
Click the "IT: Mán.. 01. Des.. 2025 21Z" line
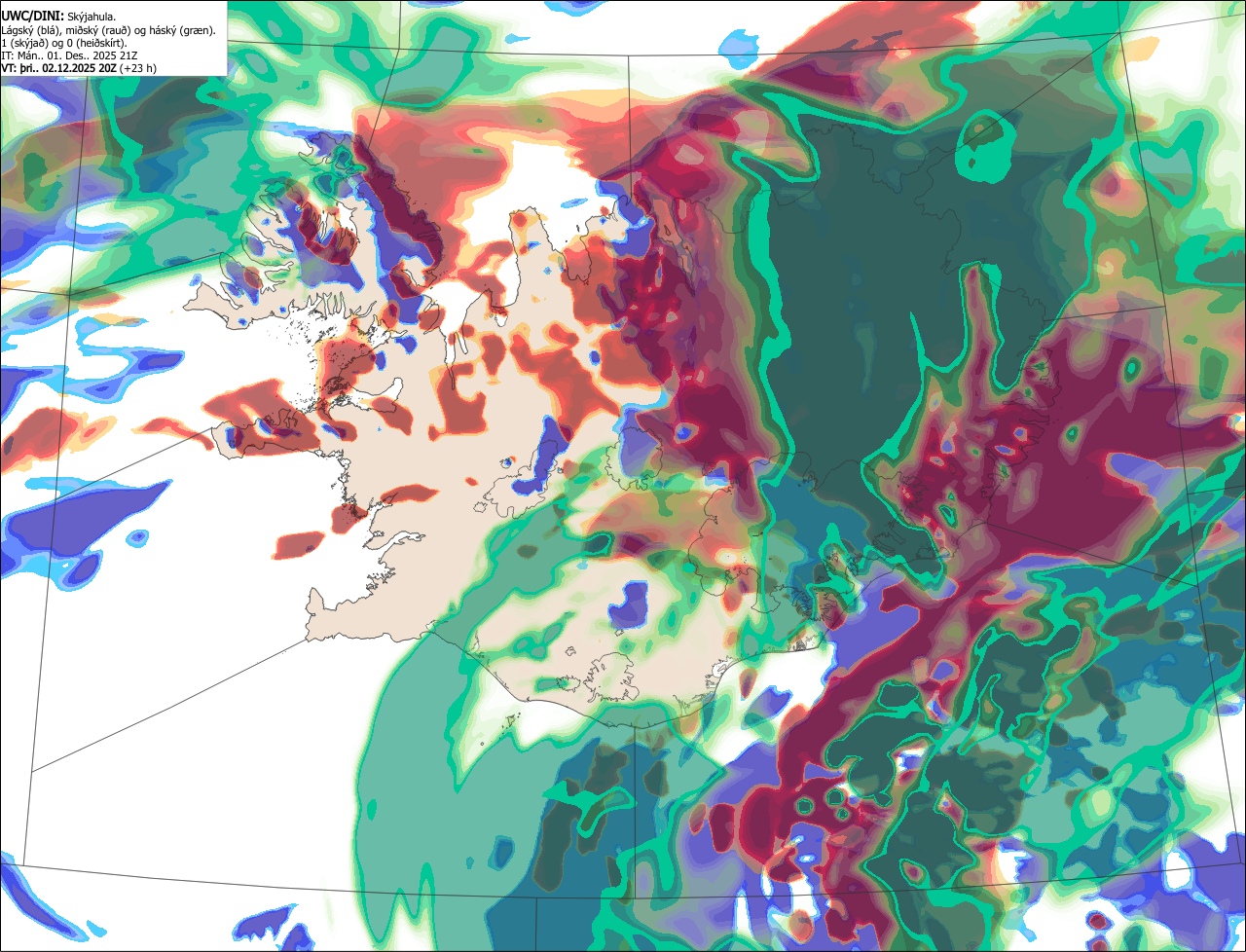(71, 55)
